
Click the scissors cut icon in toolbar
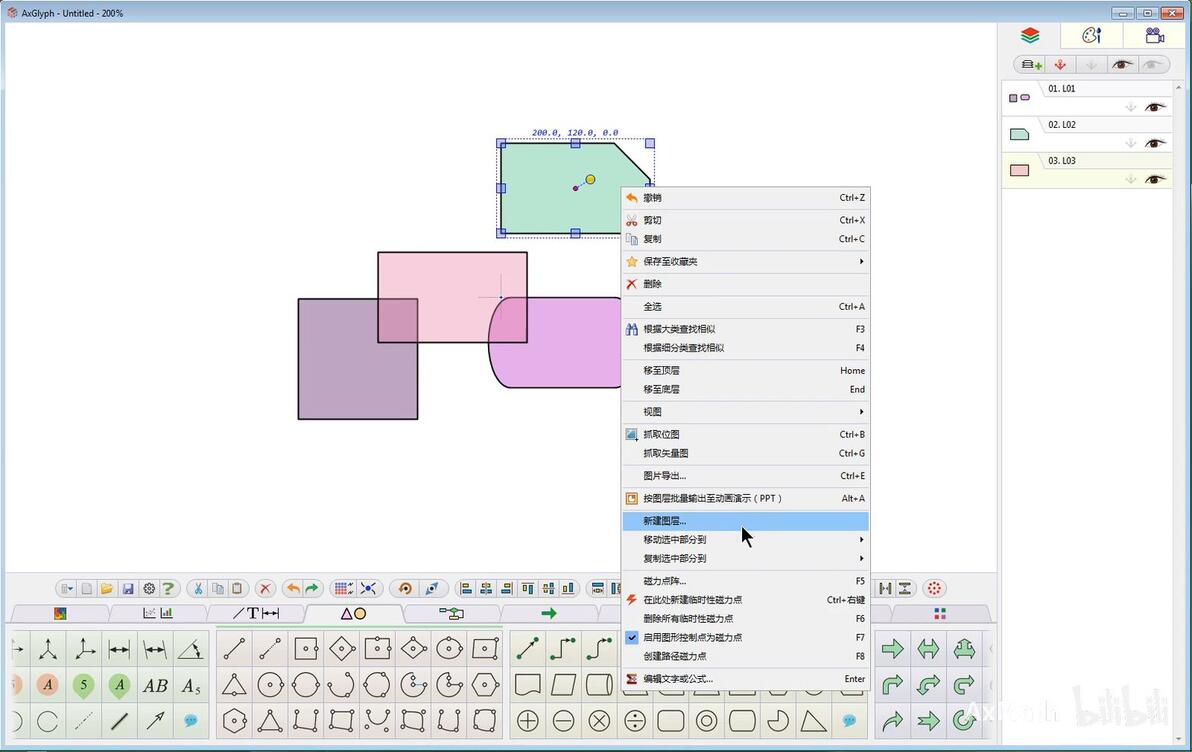(x=198, y=589)
